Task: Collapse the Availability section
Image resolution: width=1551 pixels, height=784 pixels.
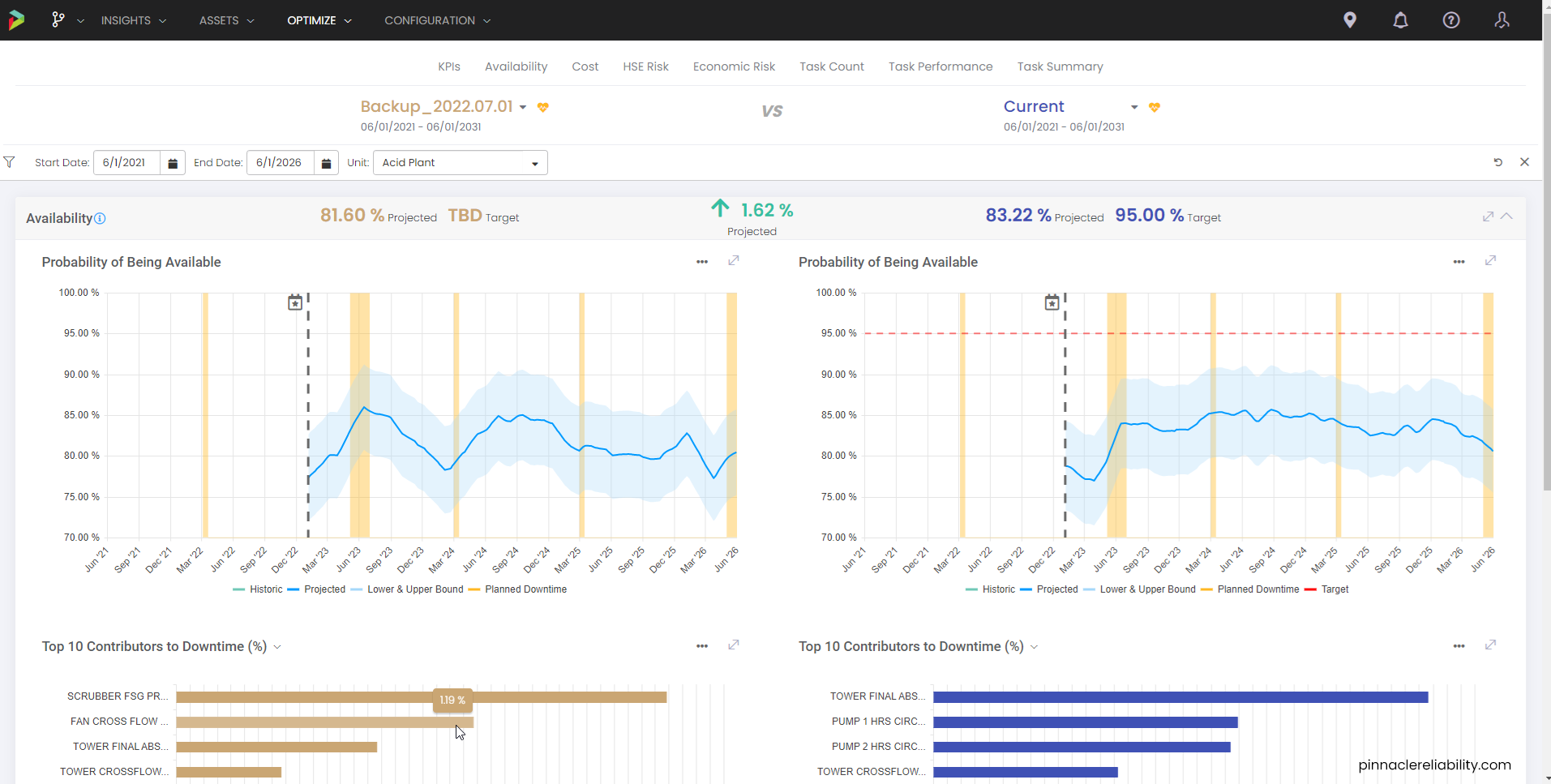Action: tap(1506, 216)
